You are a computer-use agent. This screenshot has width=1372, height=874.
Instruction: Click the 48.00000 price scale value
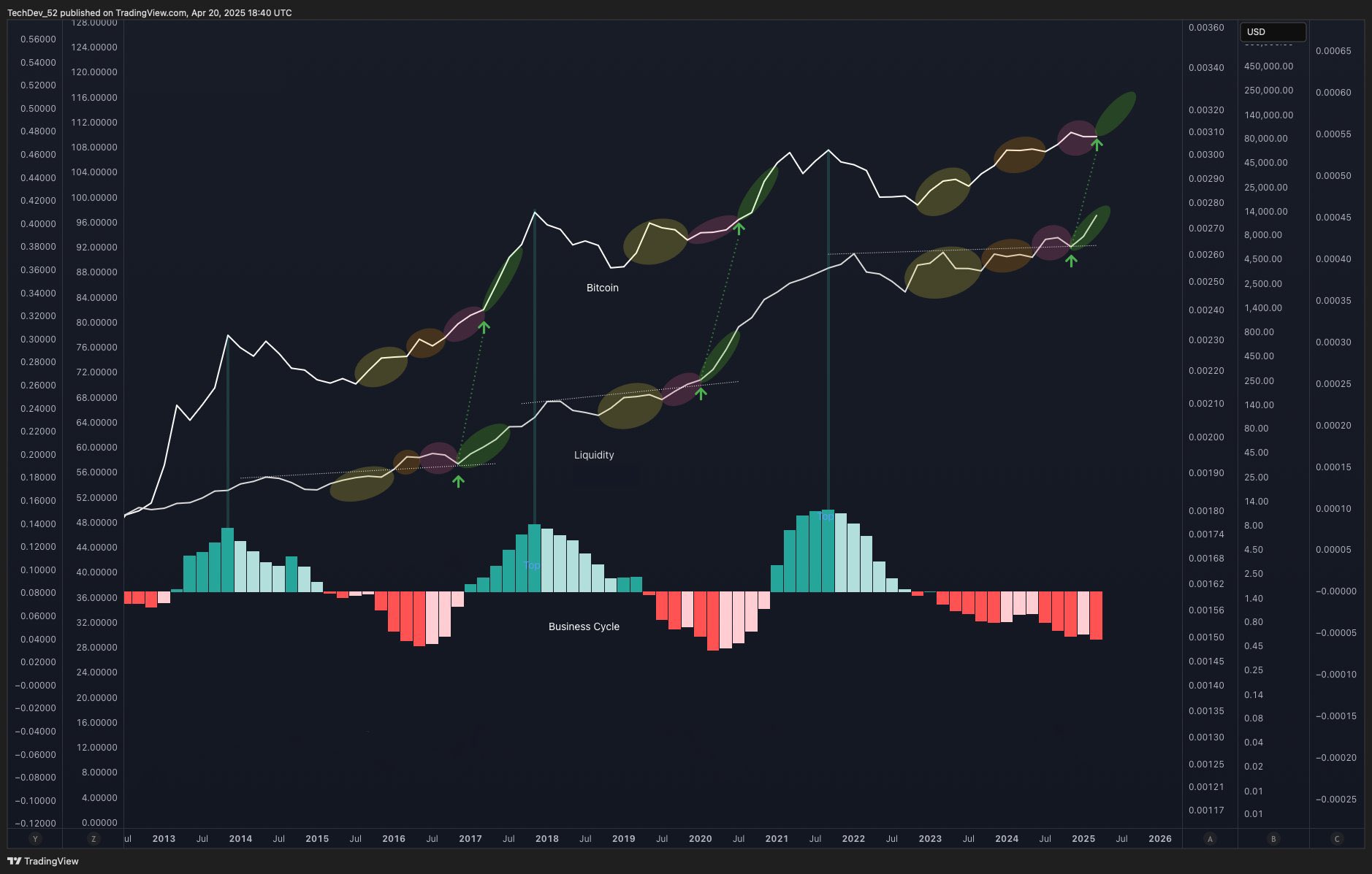point(96,523)
